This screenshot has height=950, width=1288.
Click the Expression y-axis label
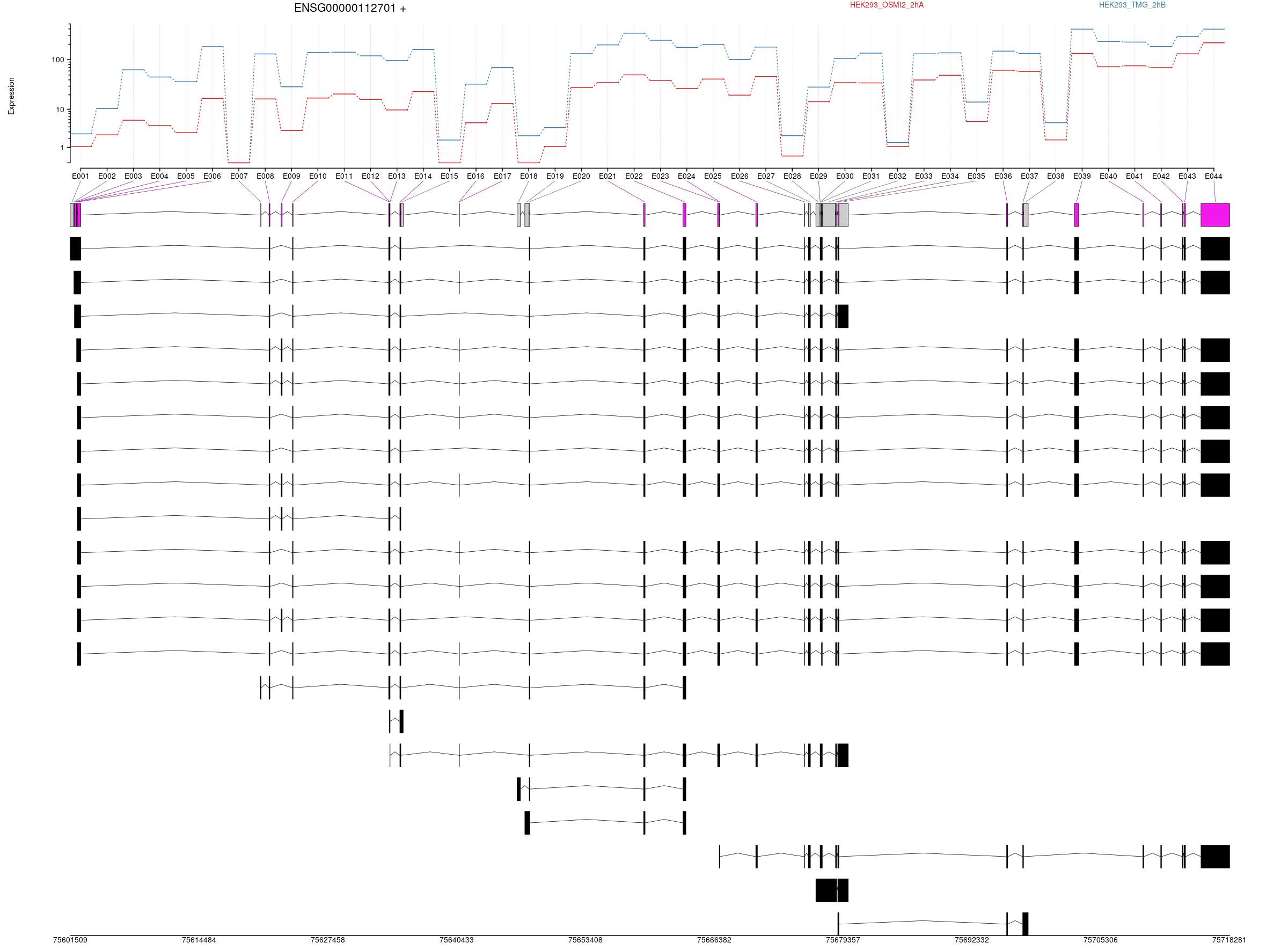tap(11, 96)
